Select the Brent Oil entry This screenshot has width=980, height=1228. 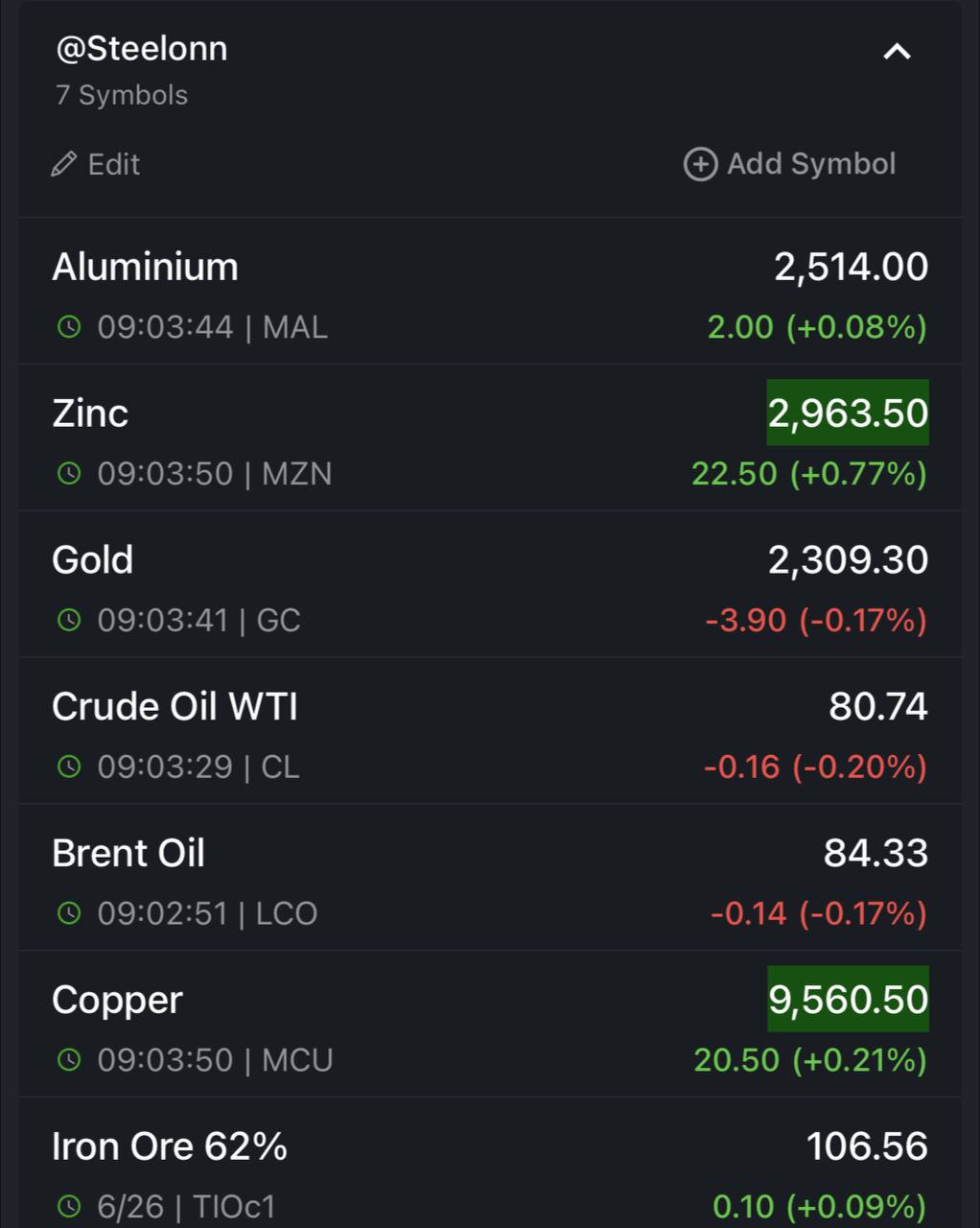click(490, 879)
